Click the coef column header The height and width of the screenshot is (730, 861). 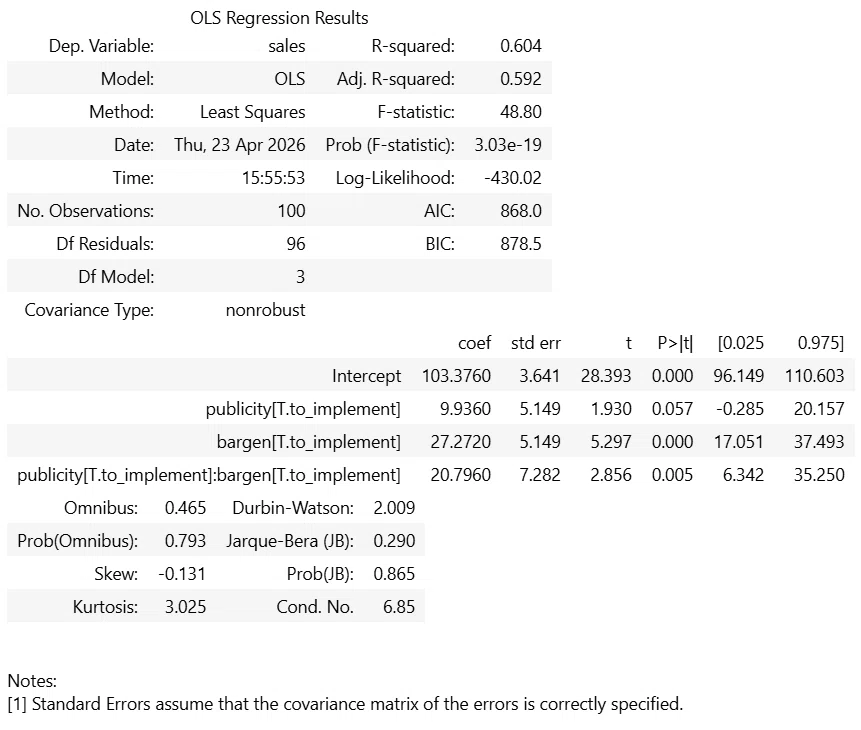(474, 343)
